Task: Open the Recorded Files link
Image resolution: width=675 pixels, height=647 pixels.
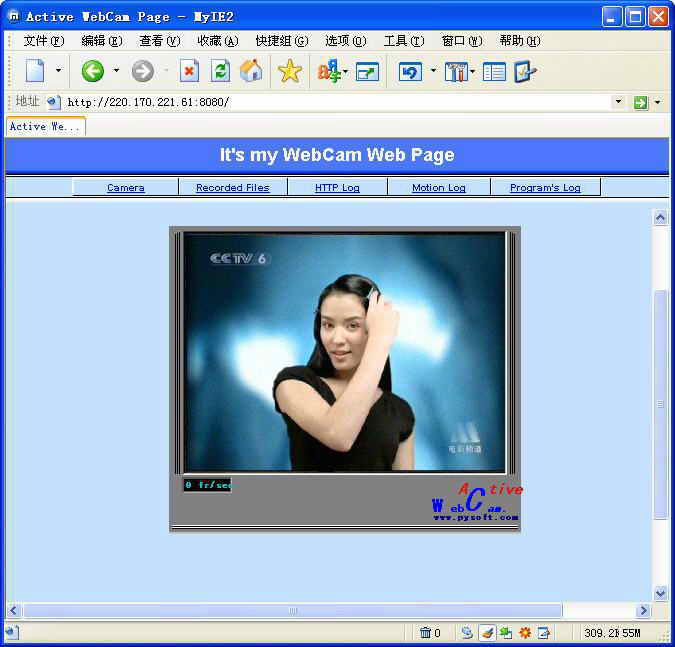Action: point(232,187)
